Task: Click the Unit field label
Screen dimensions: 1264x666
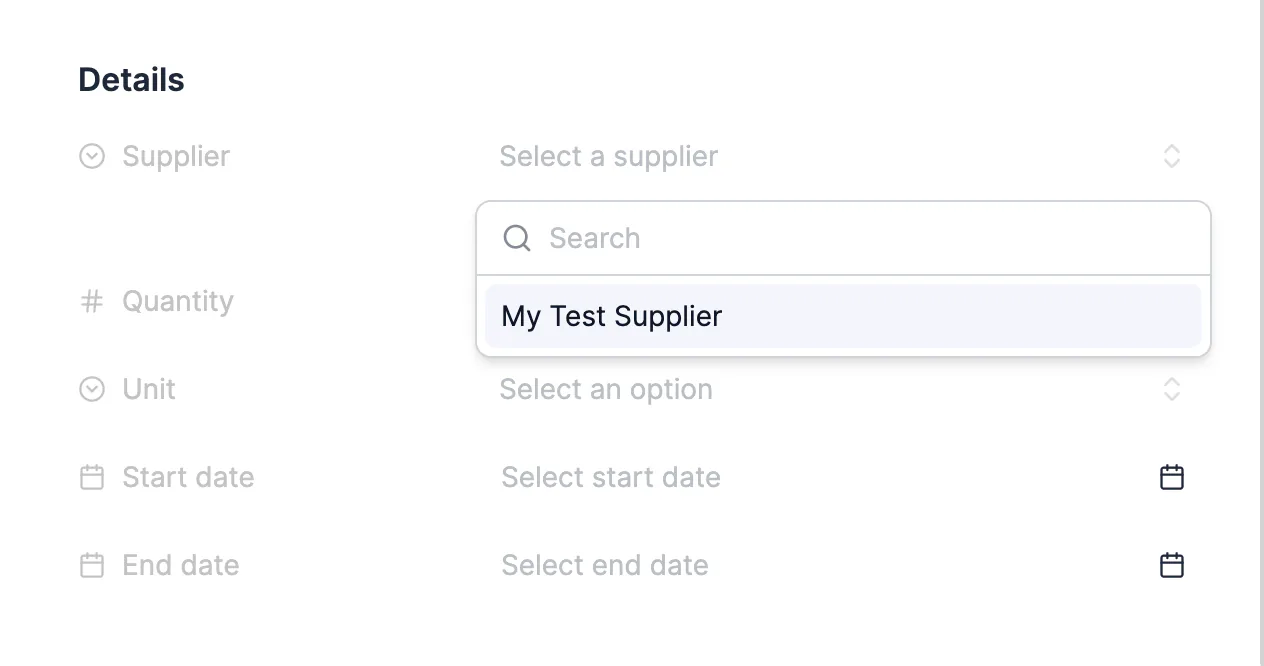Action: coord(149,389)
